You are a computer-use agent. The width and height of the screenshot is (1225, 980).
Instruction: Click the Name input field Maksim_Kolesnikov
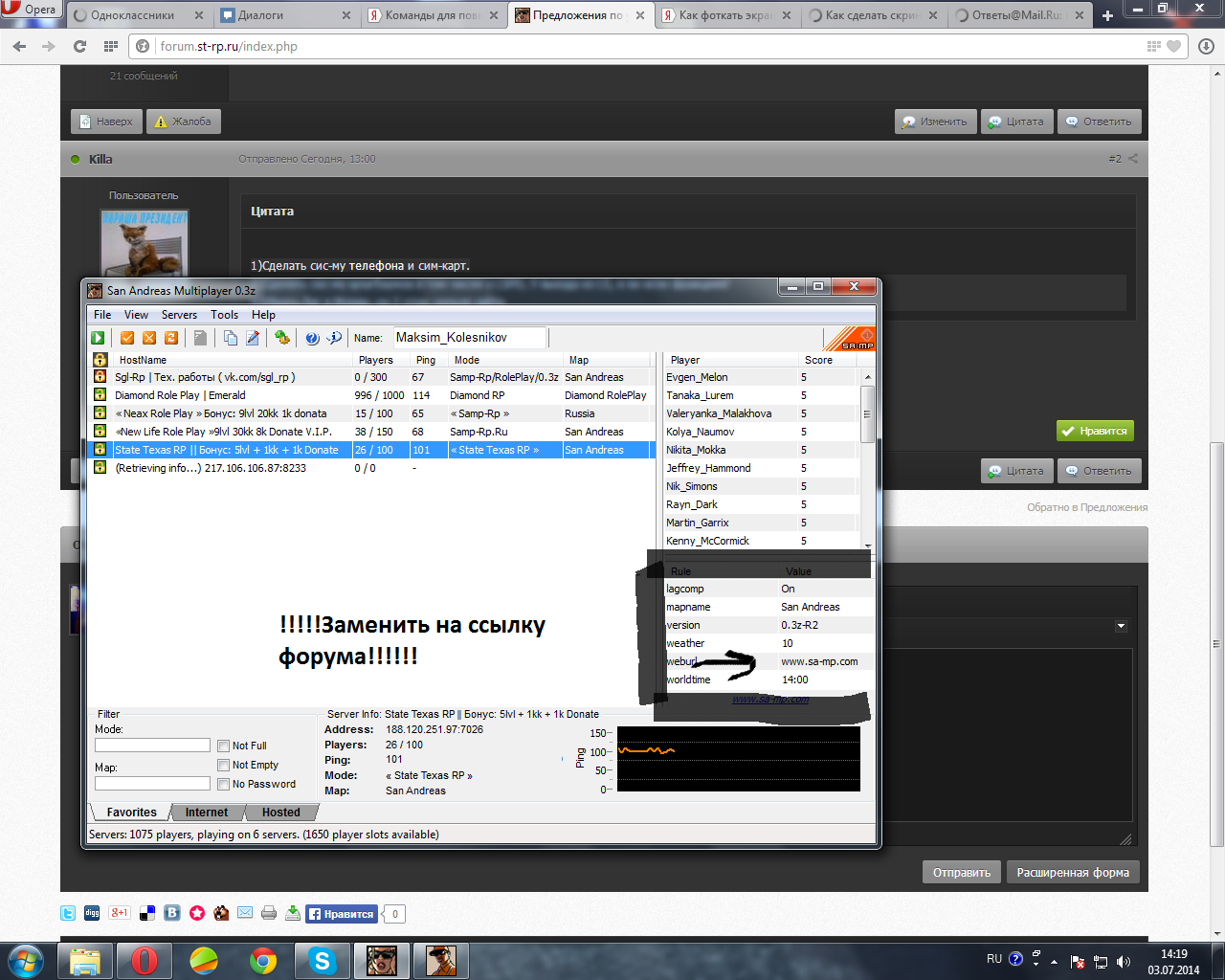pos(469,338)
